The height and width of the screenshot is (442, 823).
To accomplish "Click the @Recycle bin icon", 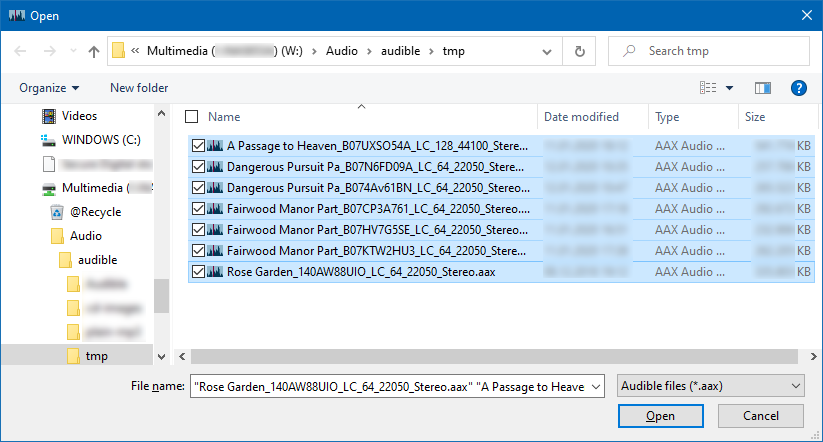I will coord(57,212).
